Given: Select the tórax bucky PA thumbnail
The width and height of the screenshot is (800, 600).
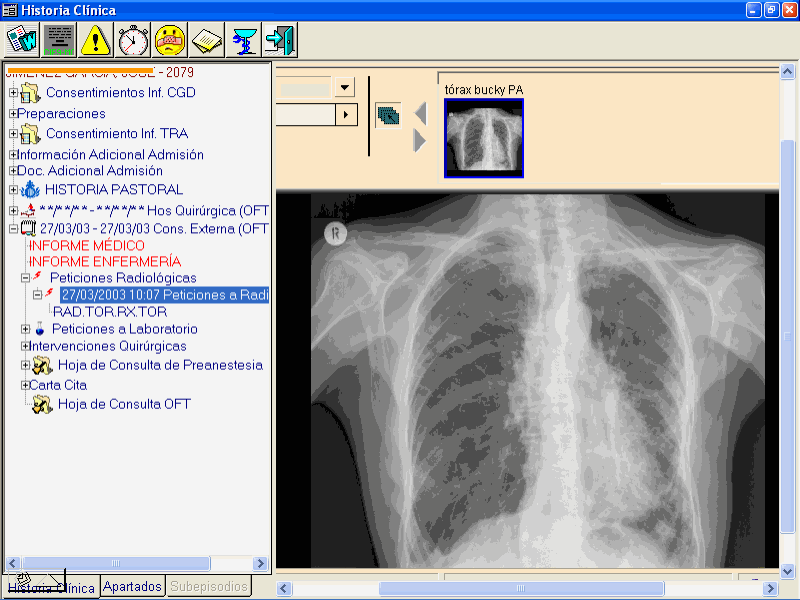Looking at the screenshot, I should pyautogui.click(x=483, y=139).
